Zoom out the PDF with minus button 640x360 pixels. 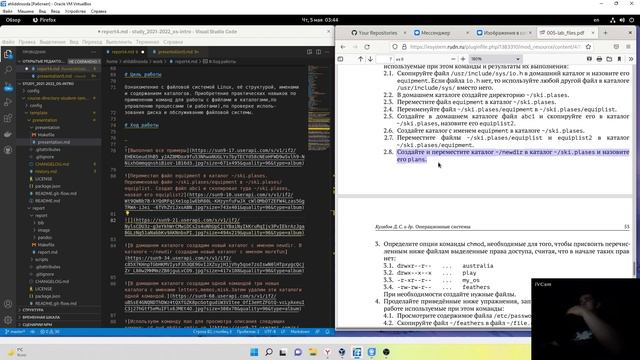pyautogui.click(x=453, y=59)
